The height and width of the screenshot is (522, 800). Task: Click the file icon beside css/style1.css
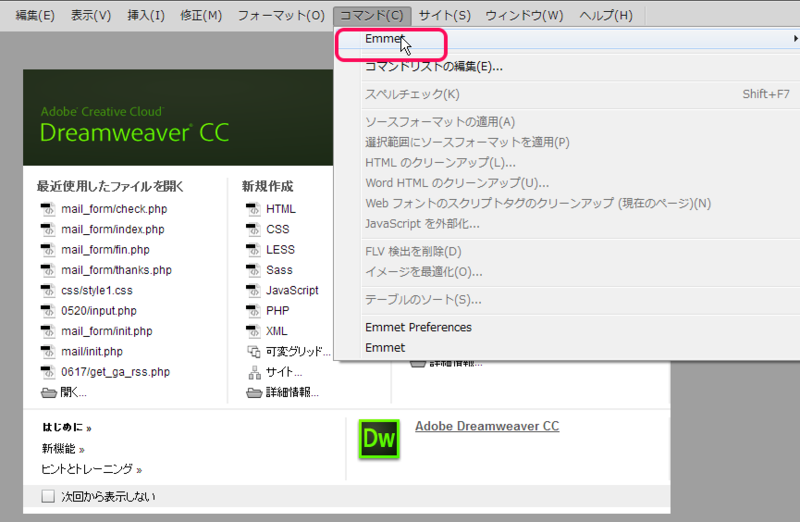48,291
